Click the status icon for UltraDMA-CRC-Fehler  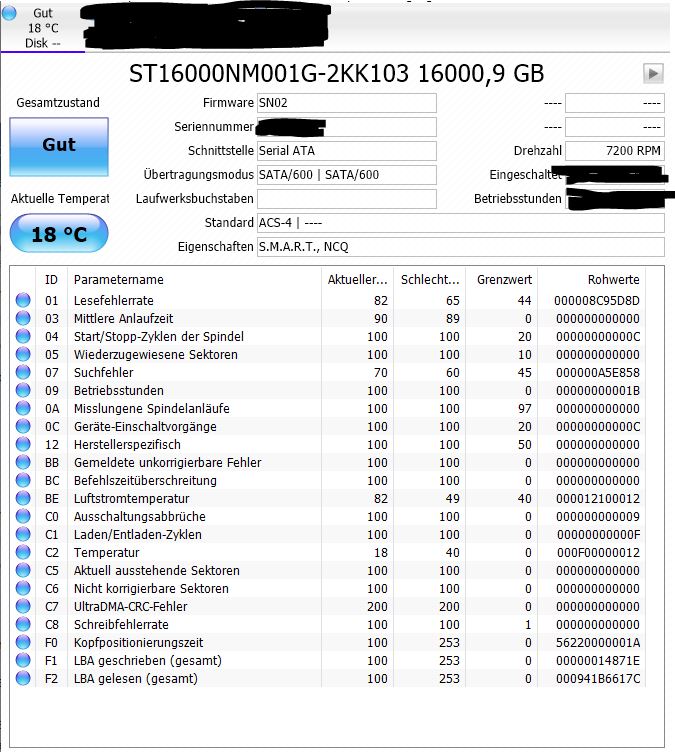coord(23,606)
